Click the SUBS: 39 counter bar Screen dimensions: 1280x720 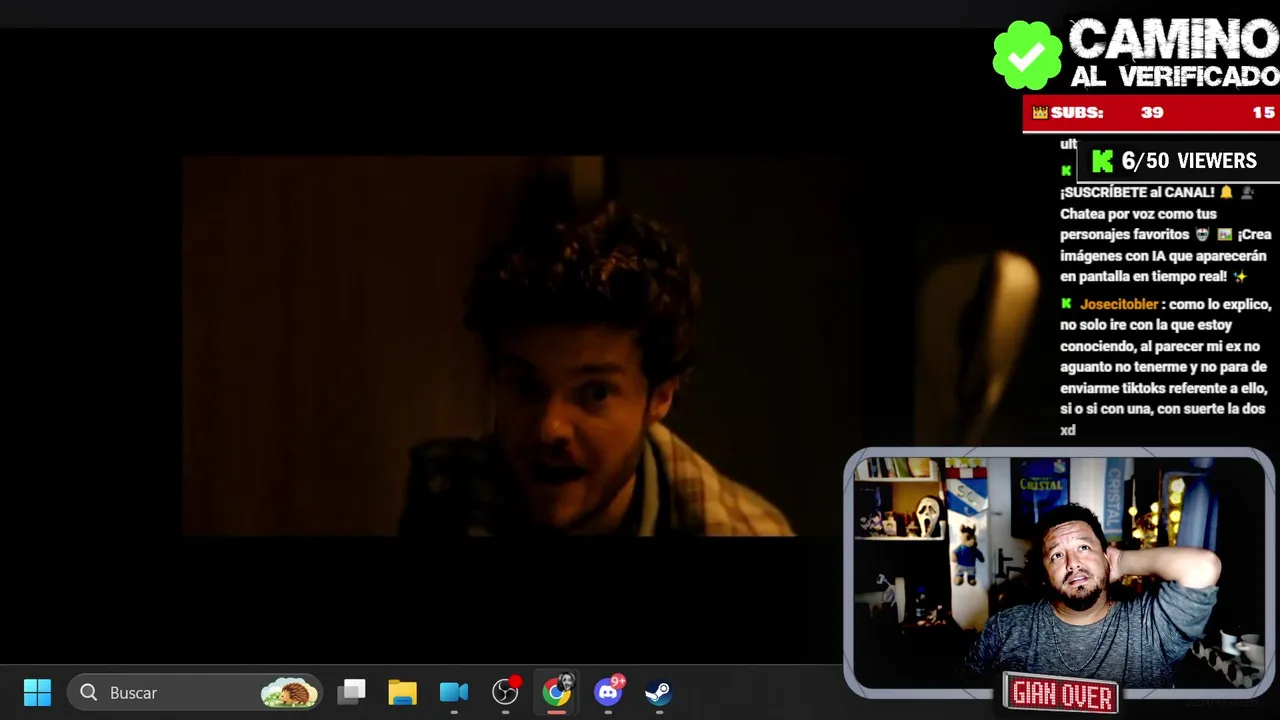point(1151,113)
